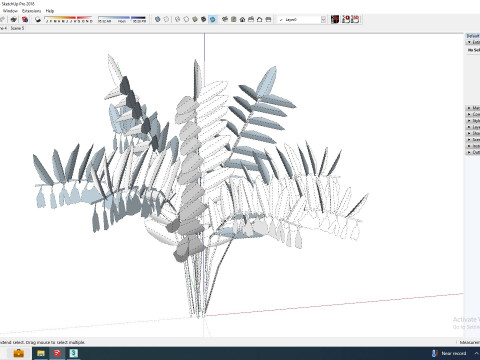This screenshot has width=480, height=360.
Task: Adjust the shadow time-of-day slider
Action: pyautogui.click(x=122, y=20)
